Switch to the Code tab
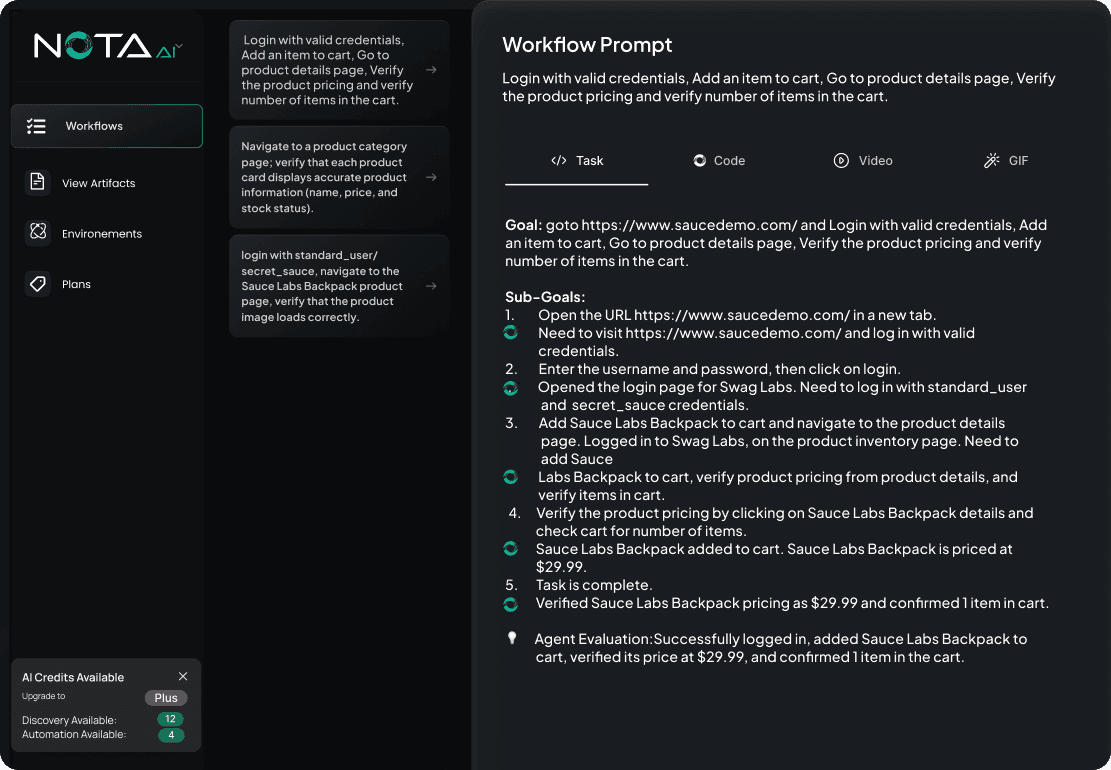Image resolution: width=1111 pixels, height=770 pixels. coord(719,162)
